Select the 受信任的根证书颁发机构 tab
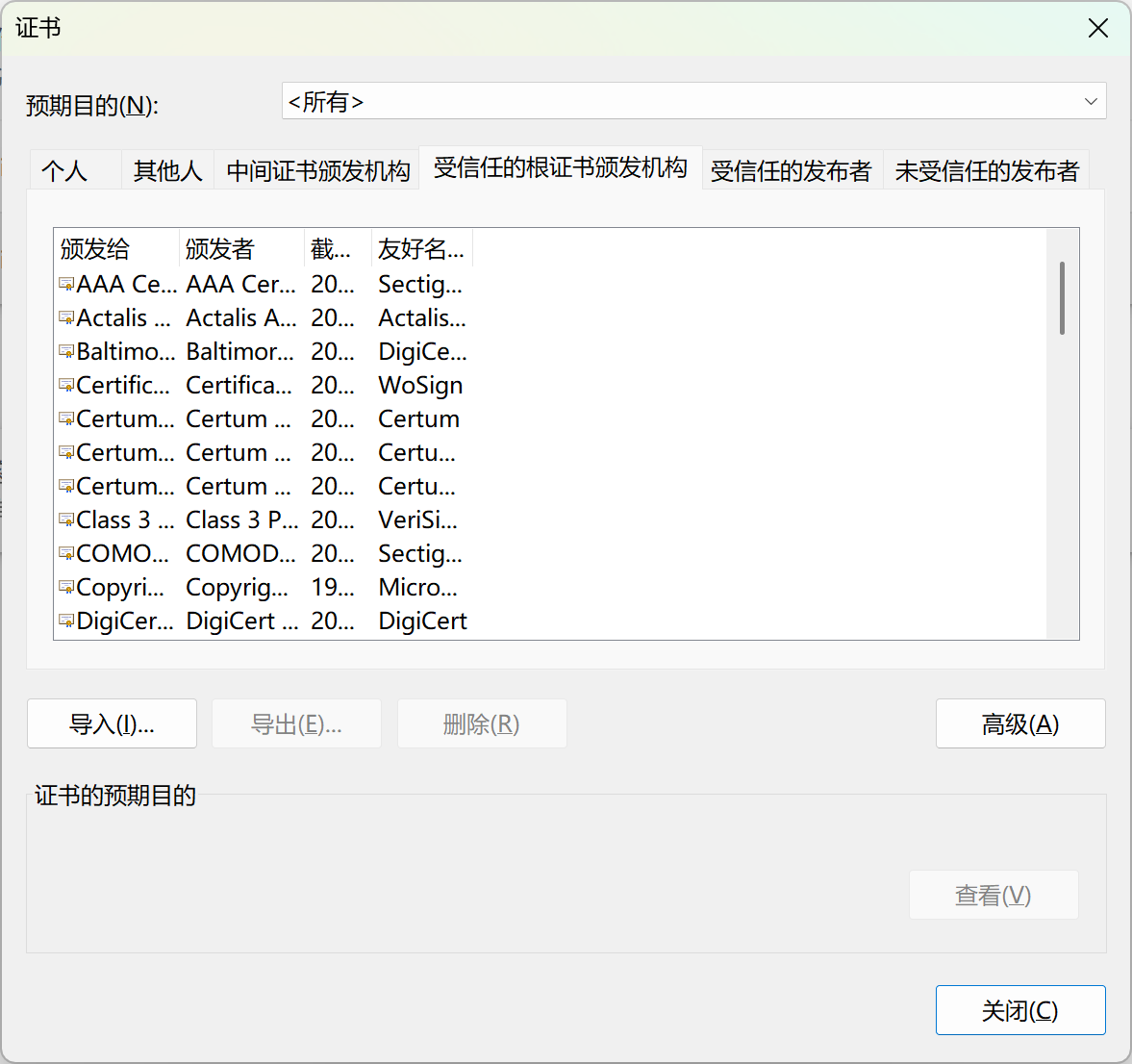The image size is (1132, 1064). (560, 167)
